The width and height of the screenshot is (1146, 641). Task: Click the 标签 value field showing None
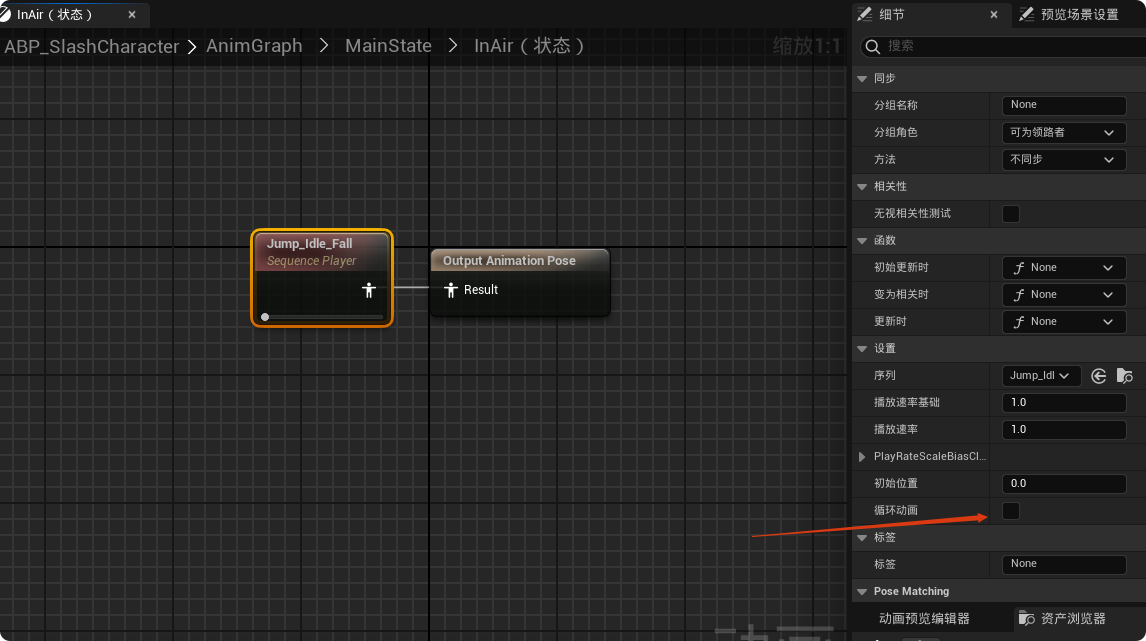(x=1063, y=564)
